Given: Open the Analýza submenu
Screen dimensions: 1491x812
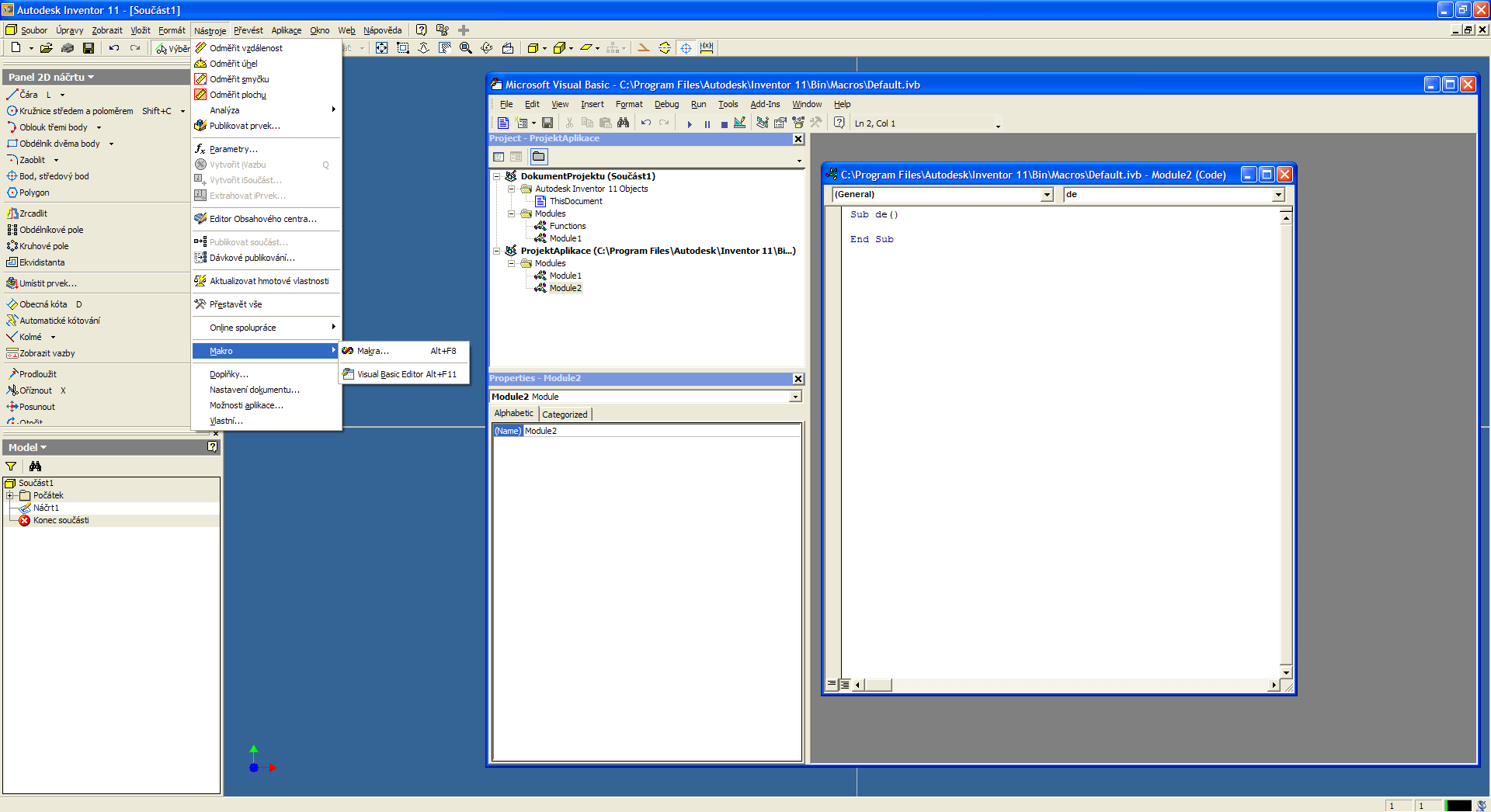Looking at the screenshot, I should [266, 110].
